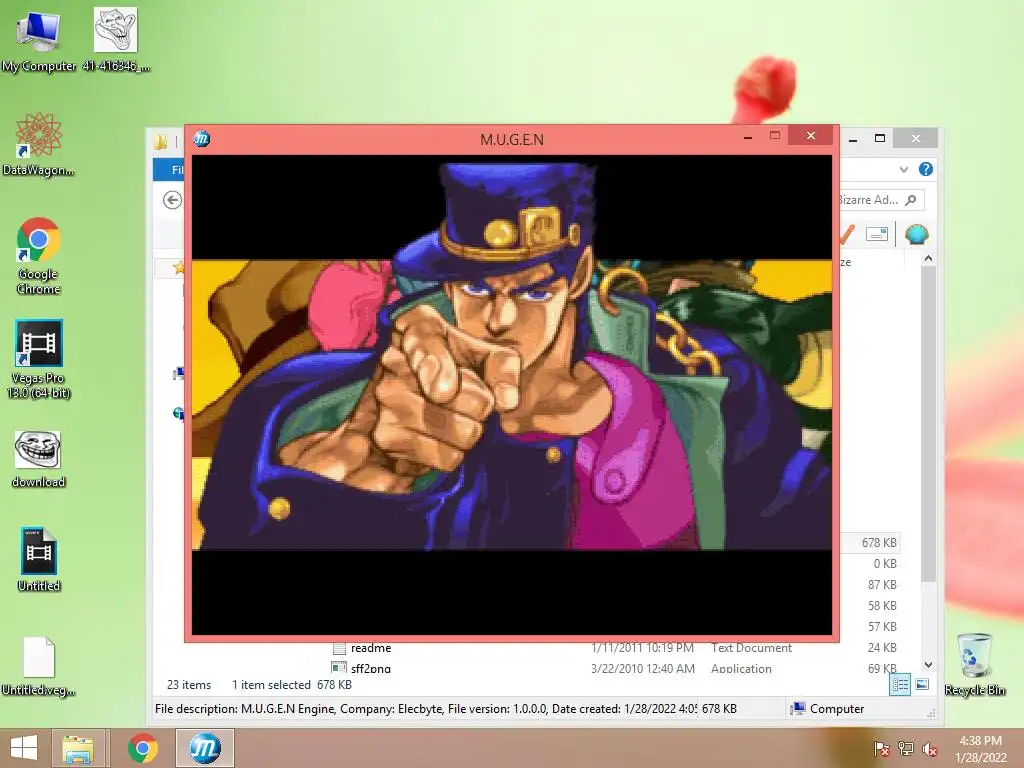Click the '58 KB' size cell in Explorer
Image resolution: width=1024 pixels, height=768 pixels.
pyautogui.click(x=882, y=605)
